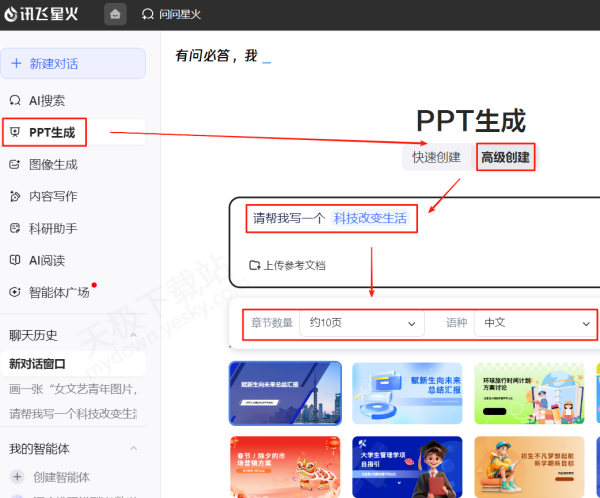Click the AI阅读 book icon
The width and height of the screenshot is (600, 498).
15,260
